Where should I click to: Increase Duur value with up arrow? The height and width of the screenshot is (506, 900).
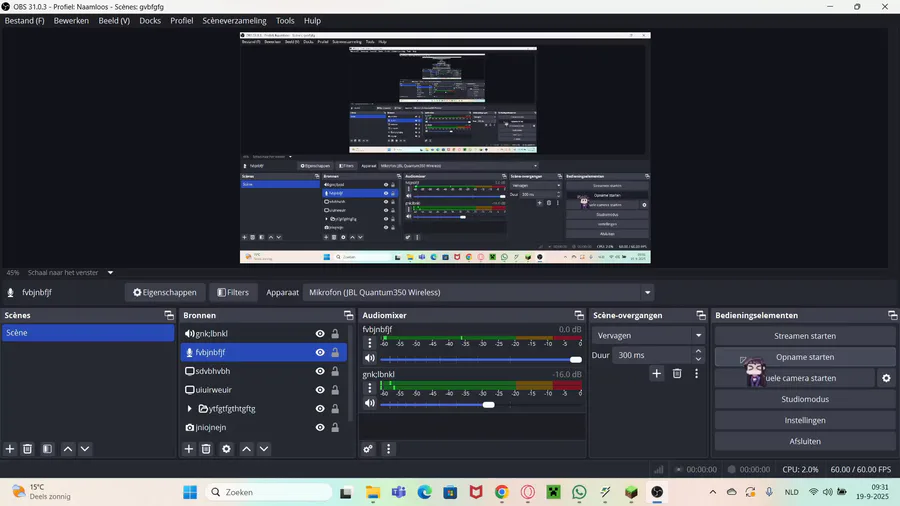(x=698, y=351)
